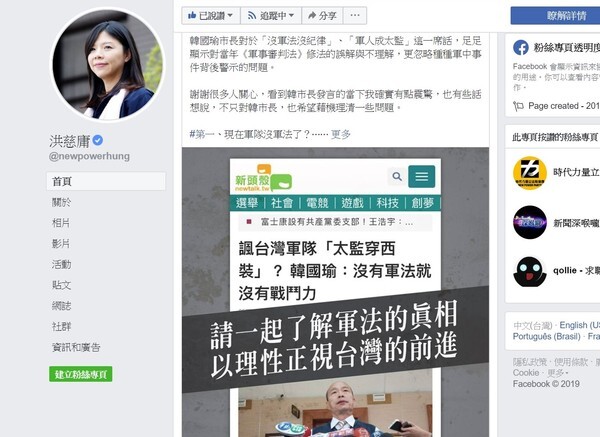This screenshot has width=600, height=437.
Task: Click the Português (Brasil) language link
Action: pyautogui.click(x=546, y=336)
